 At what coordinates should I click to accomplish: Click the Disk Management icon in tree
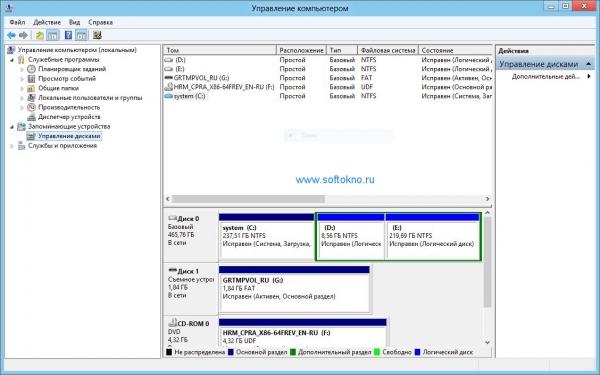[31, 136]
